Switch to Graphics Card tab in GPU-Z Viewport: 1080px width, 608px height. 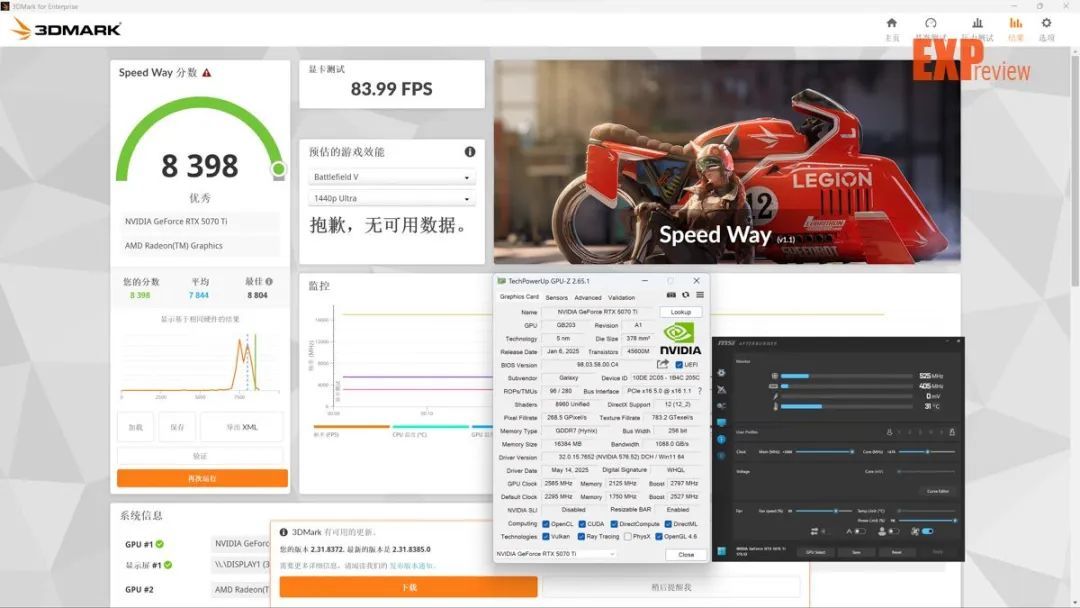coord(519,297)
